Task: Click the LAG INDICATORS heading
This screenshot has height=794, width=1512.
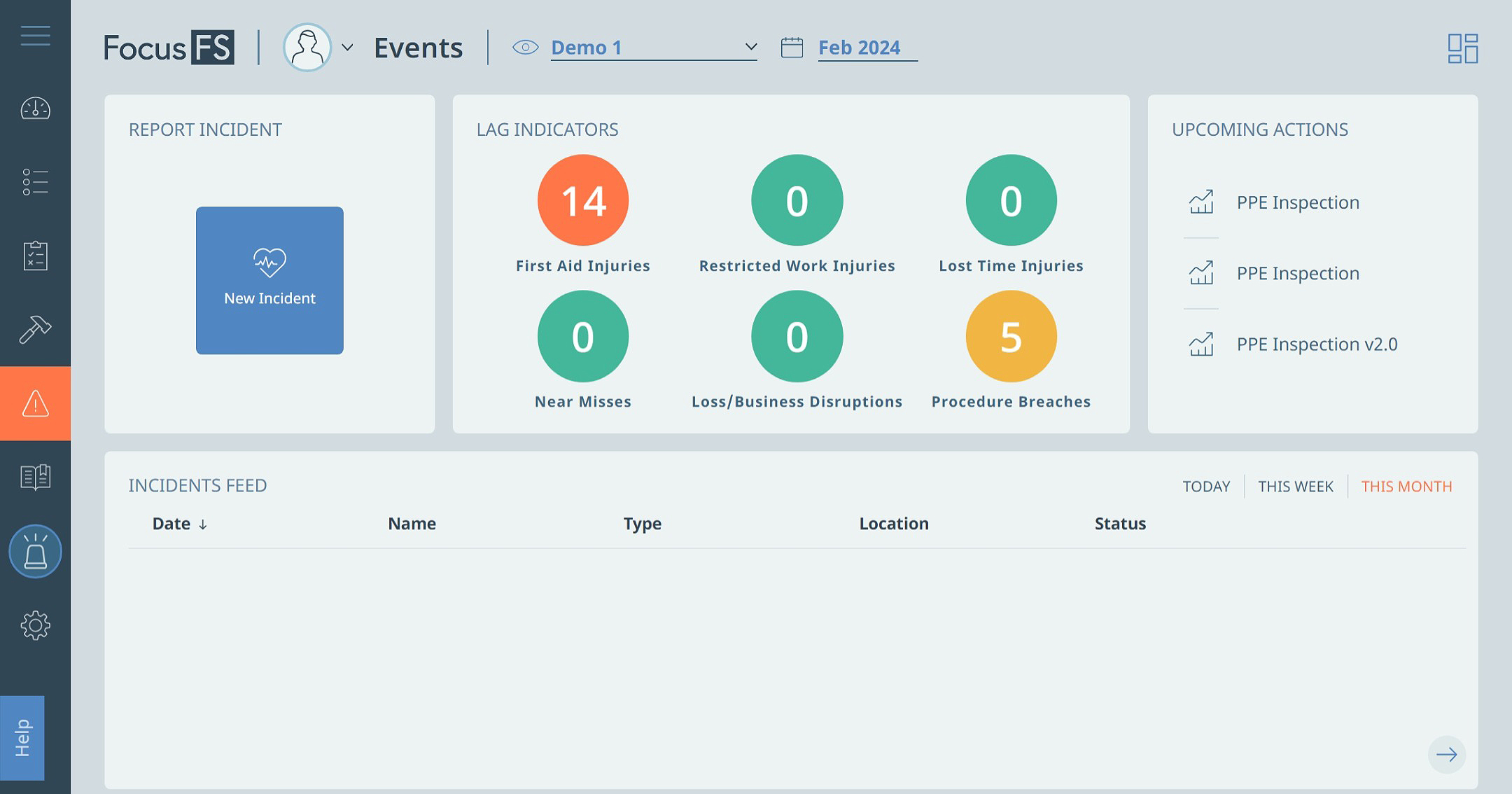Action: pyautogui.click(x=547, y=130)
